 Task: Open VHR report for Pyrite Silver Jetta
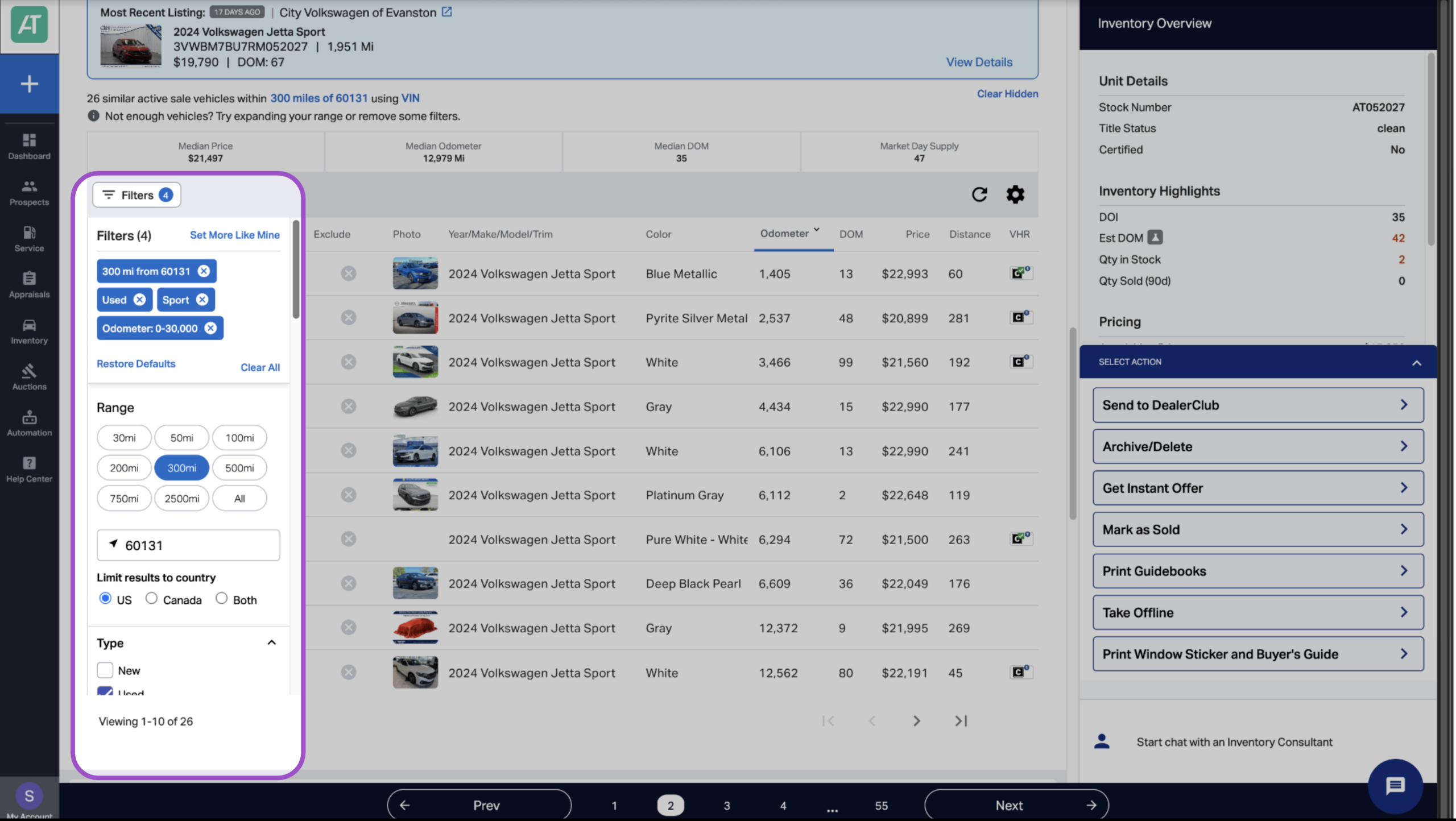(x=1020, y=317)
